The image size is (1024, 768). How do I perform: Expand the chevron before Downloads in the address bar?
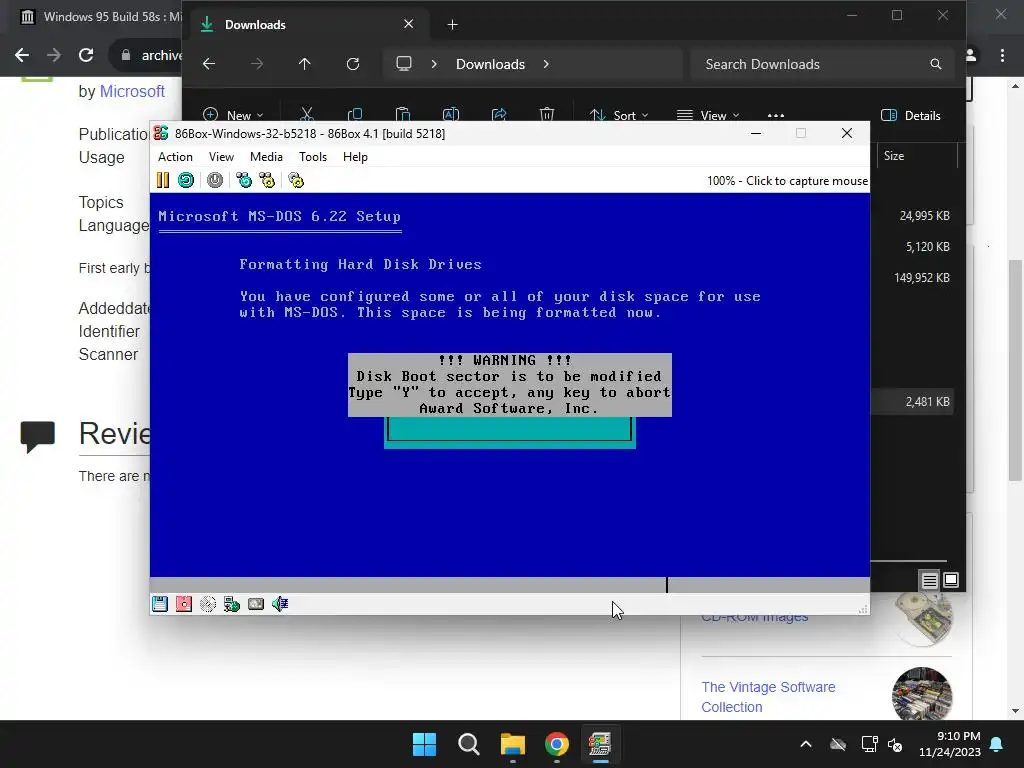434,64
